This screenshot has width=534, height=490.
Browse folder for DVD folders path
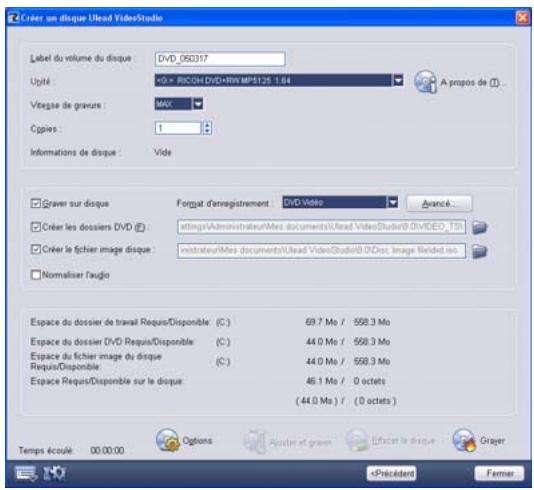point(480,227)
